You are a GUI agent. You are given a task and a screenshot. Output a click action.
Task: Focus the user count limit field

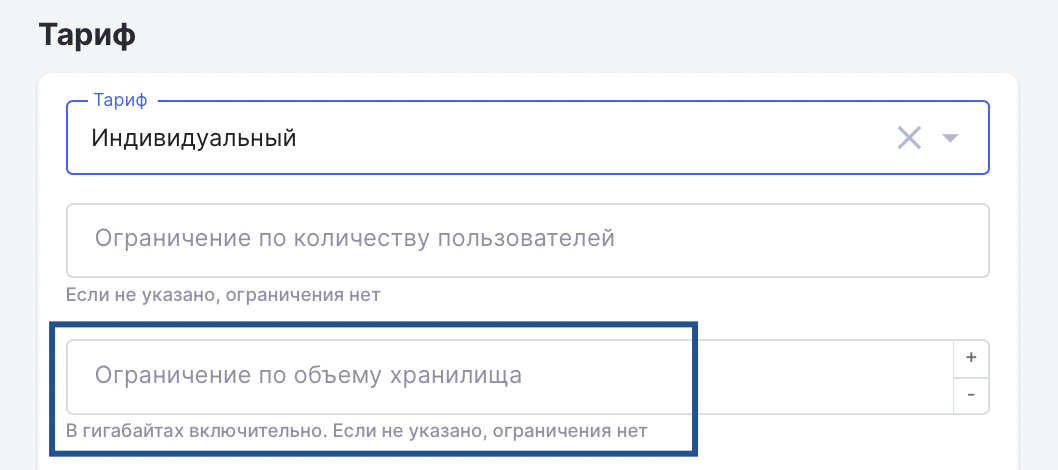coord(528,241)
